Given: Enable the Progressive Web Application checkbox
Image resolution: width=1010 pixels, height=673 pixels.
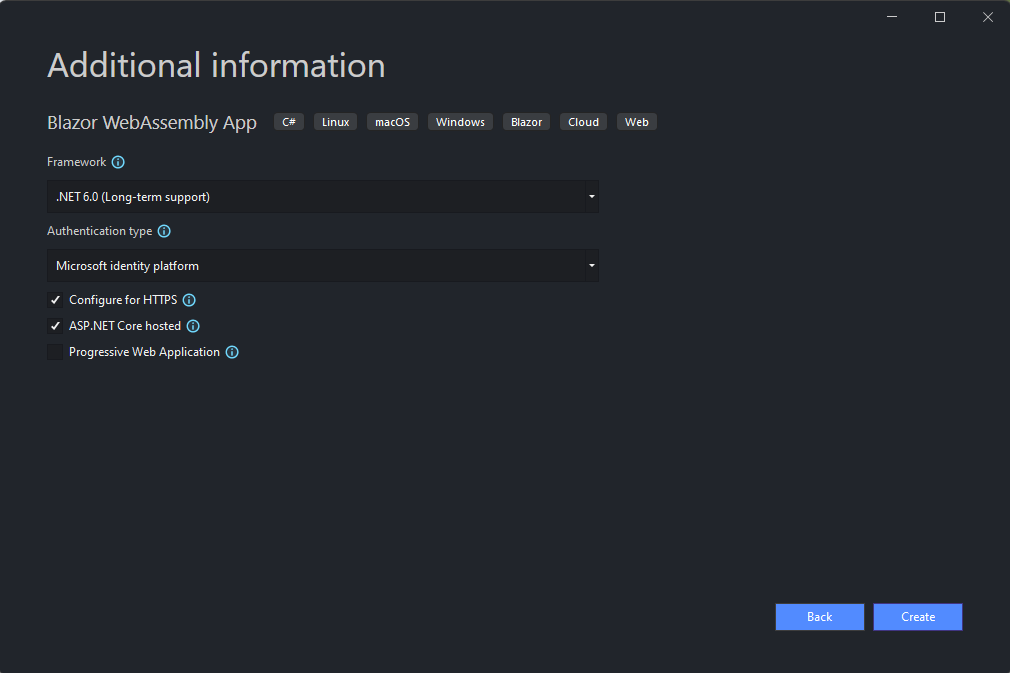Looking at the screenshot, I should pyautogui.click(x=55, y=352).
